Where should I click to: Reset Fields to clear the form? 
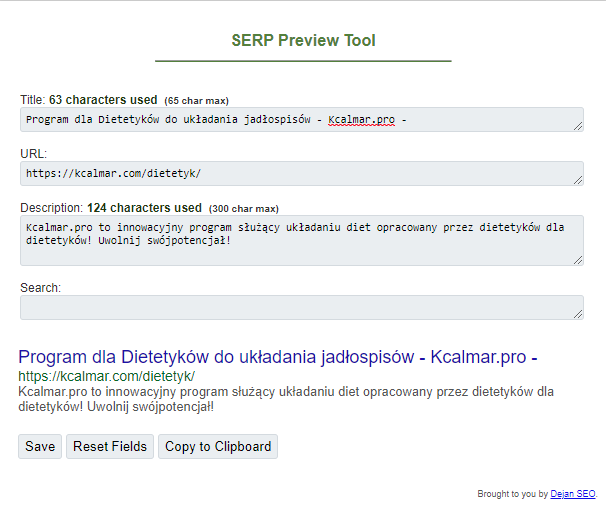[x=110, y=446]
